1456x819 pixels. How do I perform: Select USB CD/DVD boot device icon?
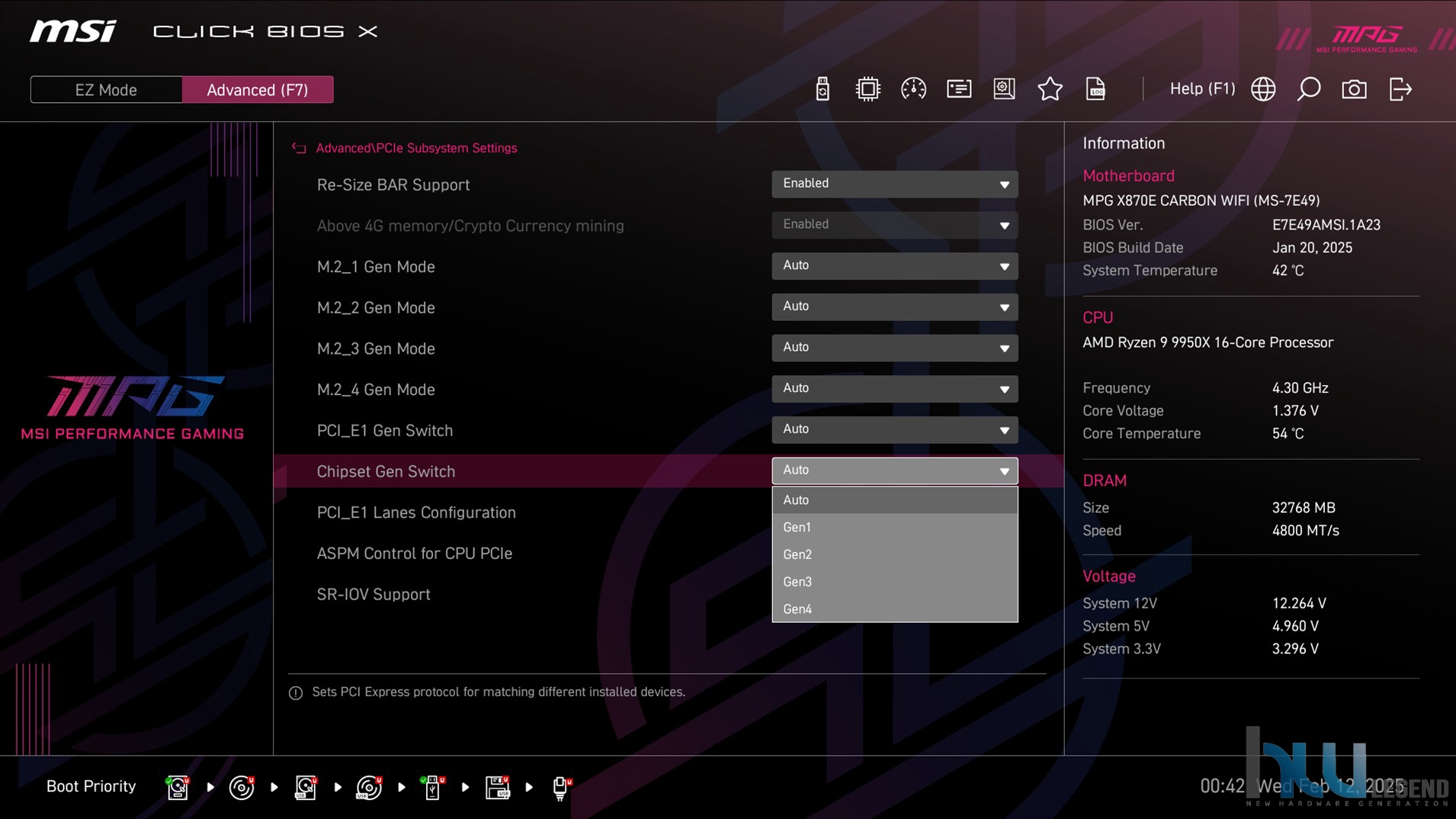point(370,787)
